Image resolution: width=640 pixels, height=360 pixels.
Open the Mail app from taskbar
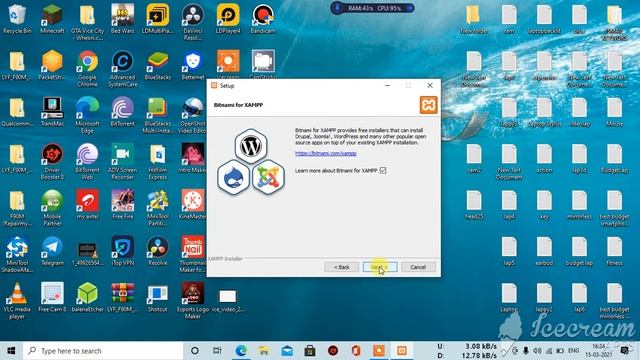coord(287,351)
